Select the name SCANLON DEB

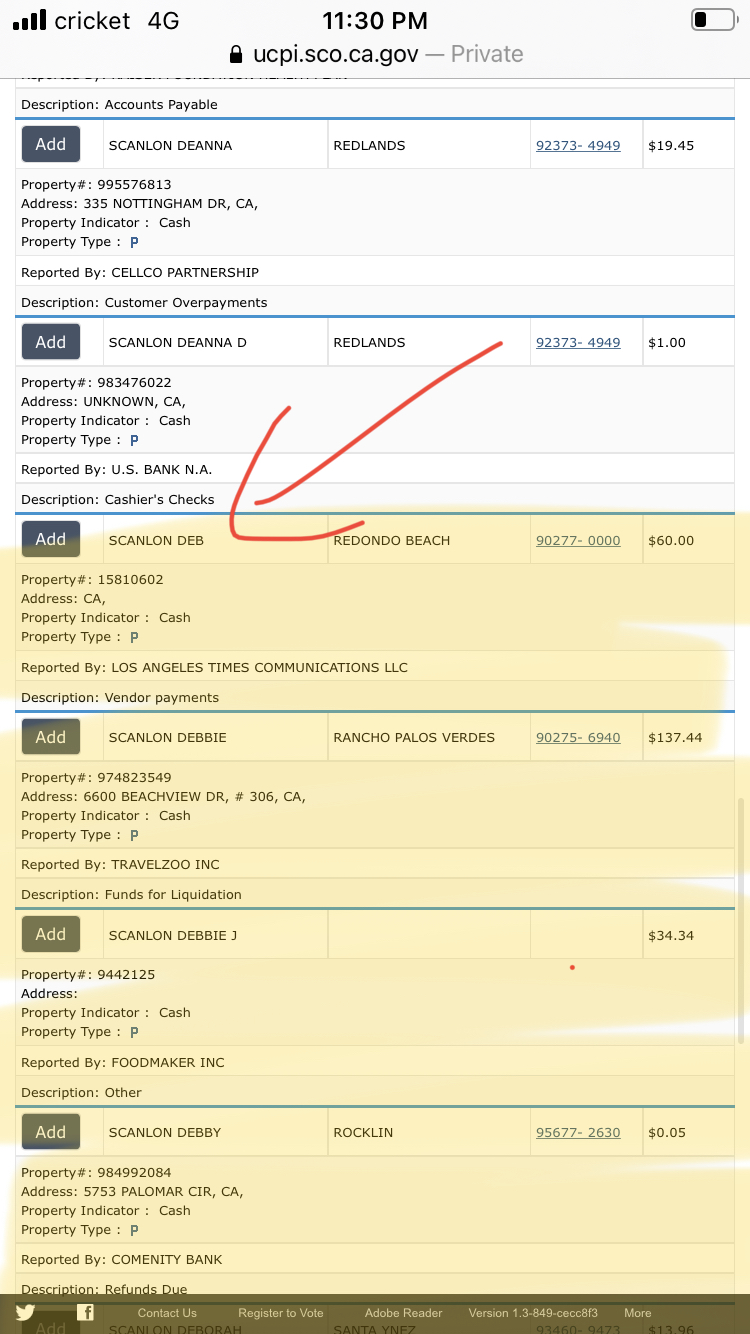[156, 540]
